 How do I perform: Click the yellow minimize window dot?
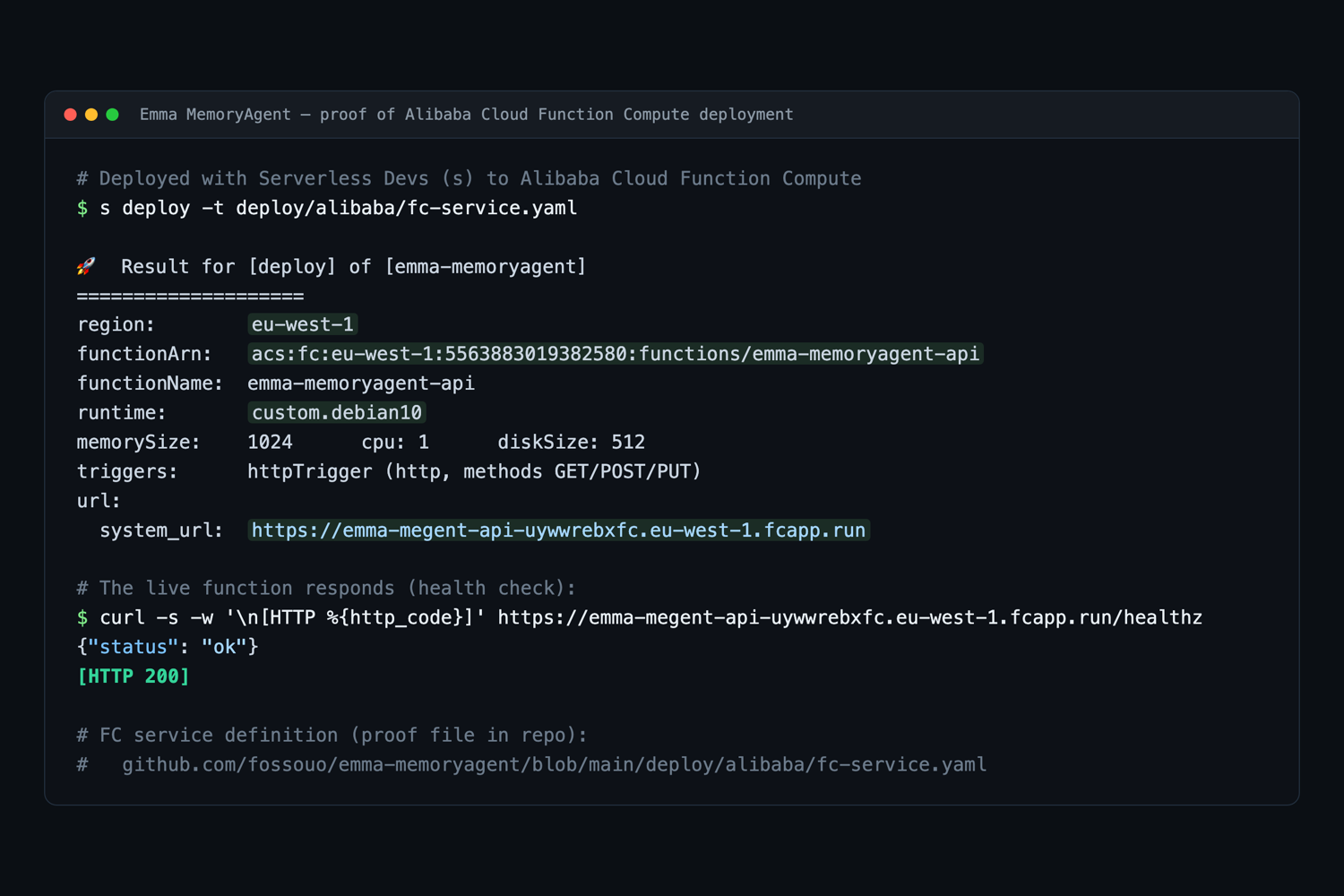click(x=91, y=115)
